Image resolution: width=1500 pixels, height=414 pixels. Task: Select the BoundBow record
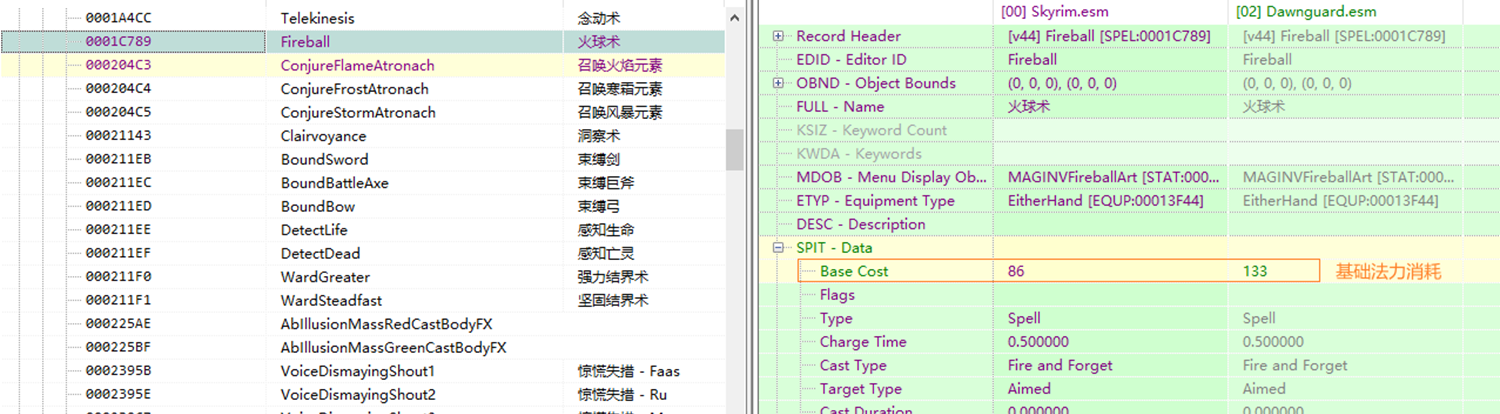(x=363, y=206)
